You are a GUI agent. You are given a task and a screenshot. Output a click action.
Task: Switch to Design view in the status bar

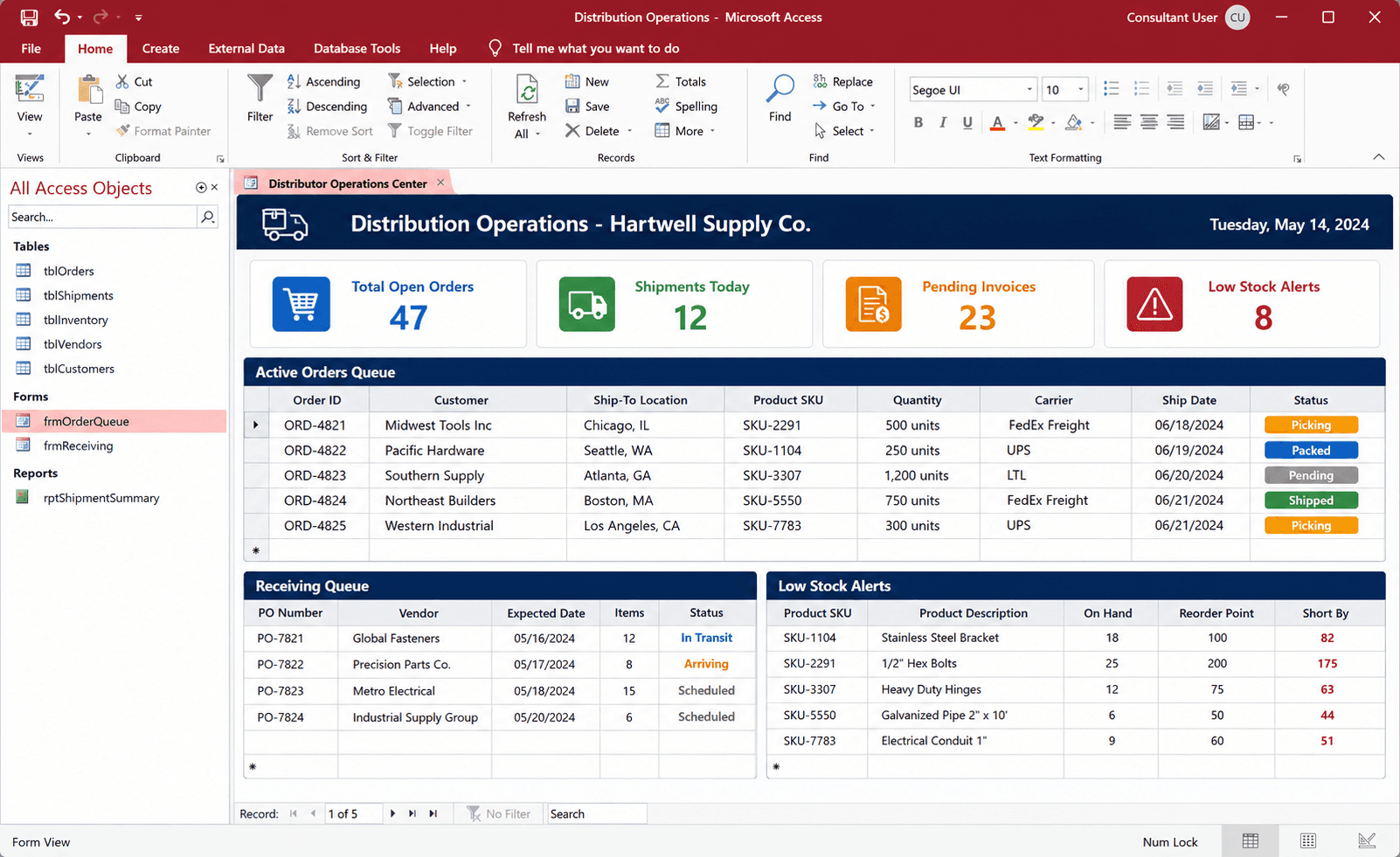[1367, 841]
